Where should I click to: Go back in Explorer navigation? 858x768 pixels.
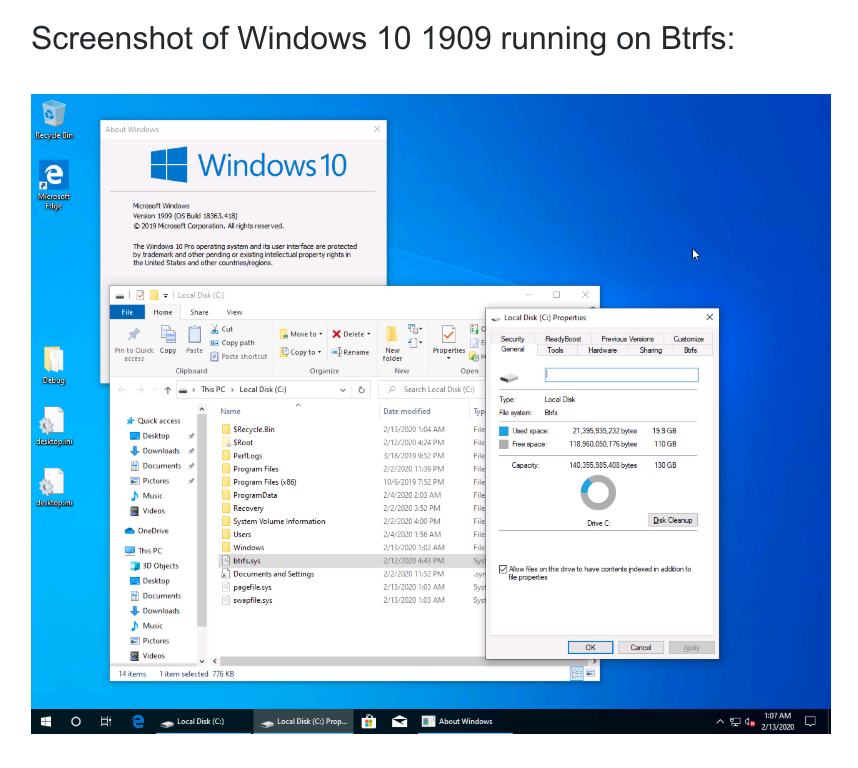pyautogui.click(x=122, y=389)
